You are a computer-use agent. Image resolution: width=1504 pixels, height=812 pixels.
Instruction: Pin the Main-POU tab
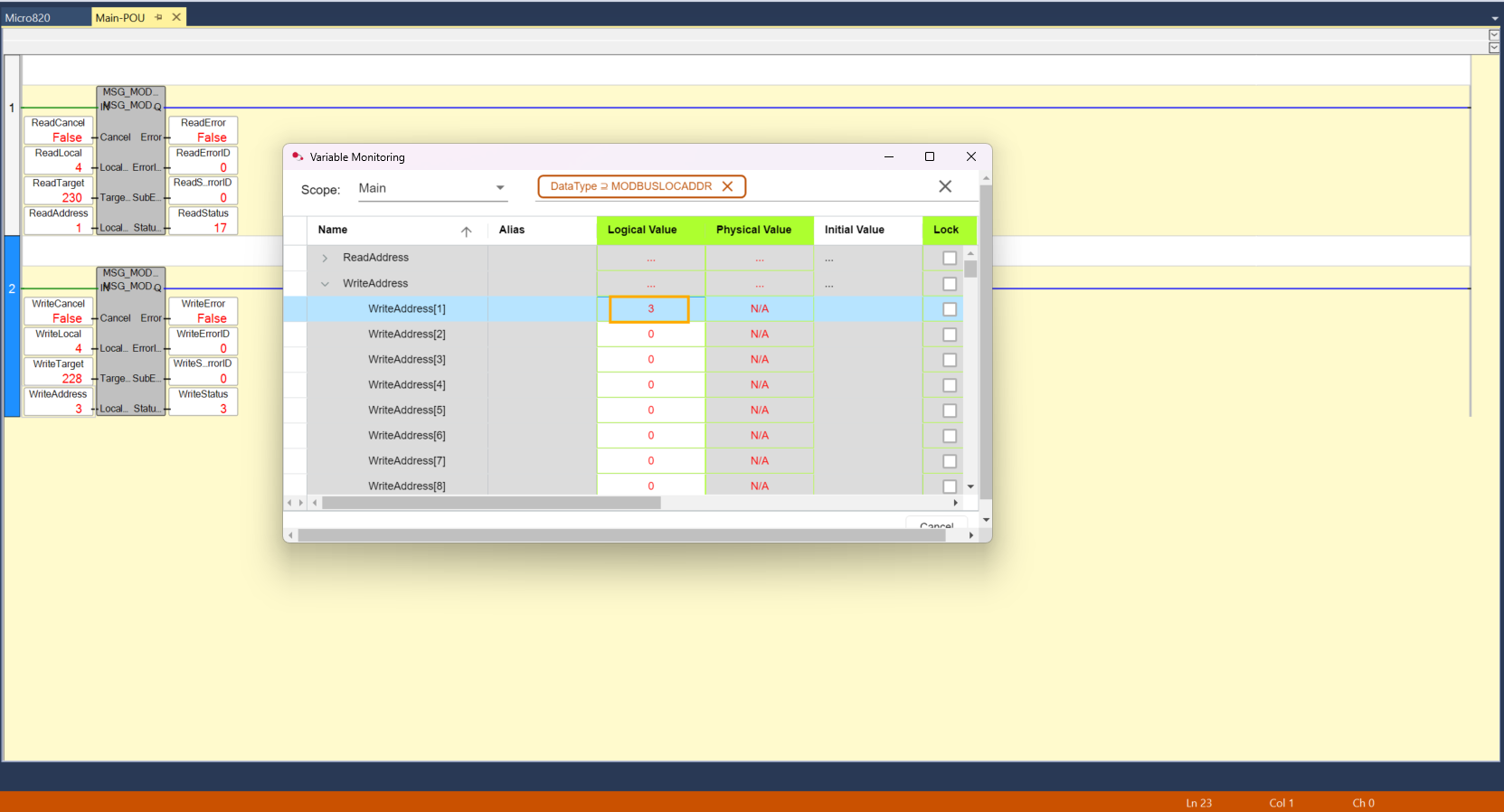point(159,17)
